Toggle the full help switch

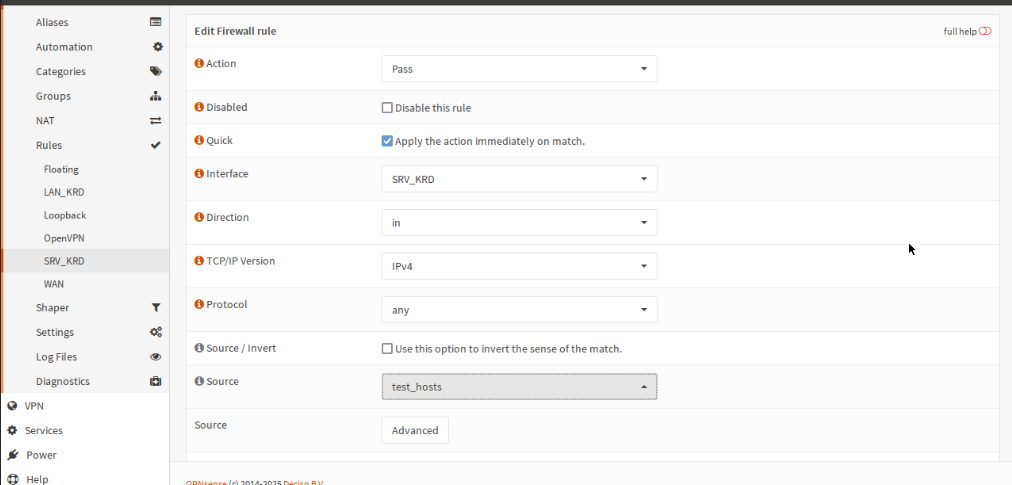[x=985, y=31]
